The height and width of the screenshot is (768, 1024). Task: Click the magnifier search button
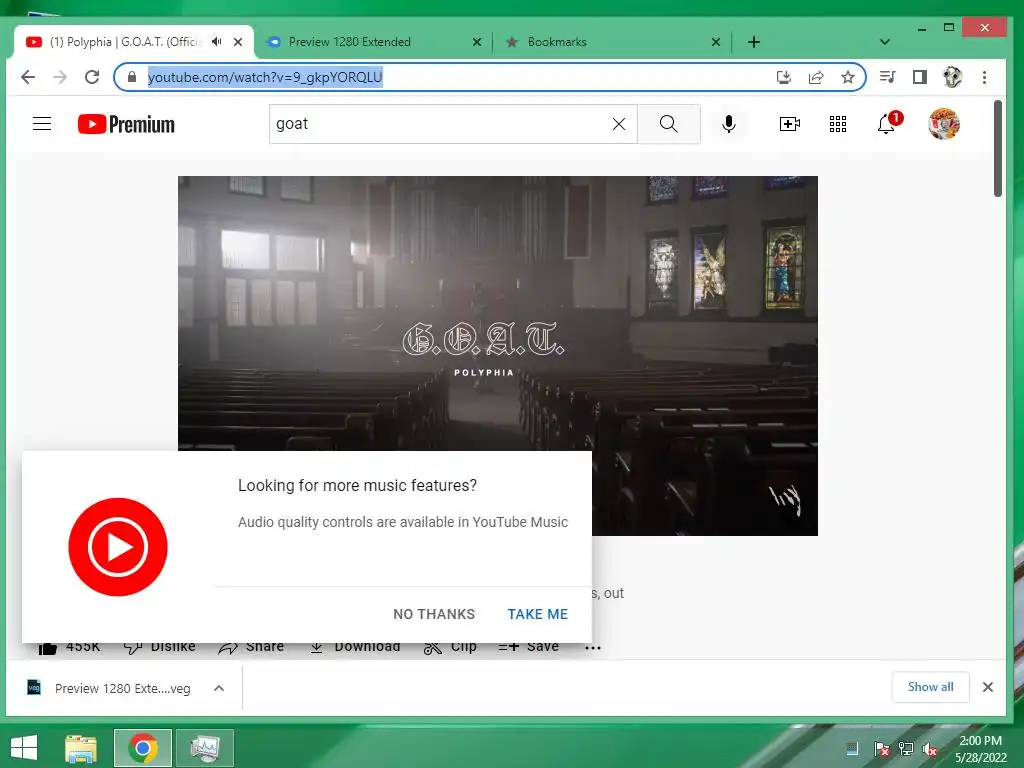tap(668, 124)
